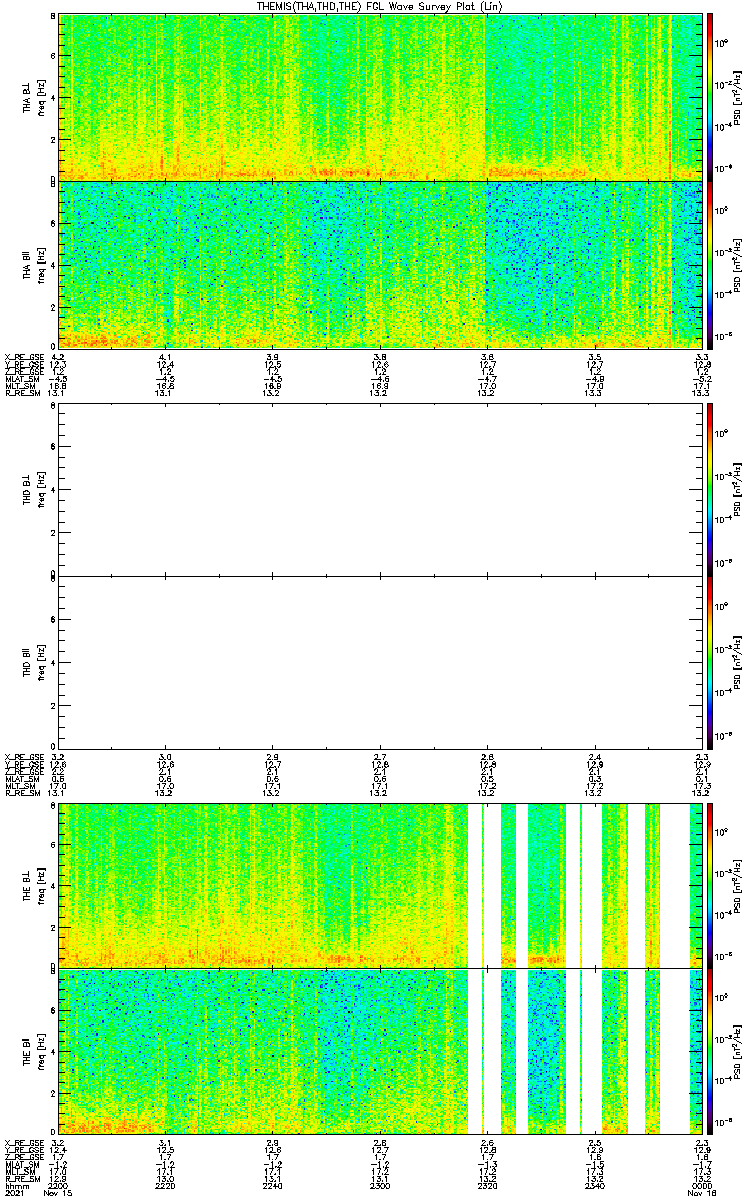
Task: Click the 2240 time tick label
Action: (x=273, y=1184)
